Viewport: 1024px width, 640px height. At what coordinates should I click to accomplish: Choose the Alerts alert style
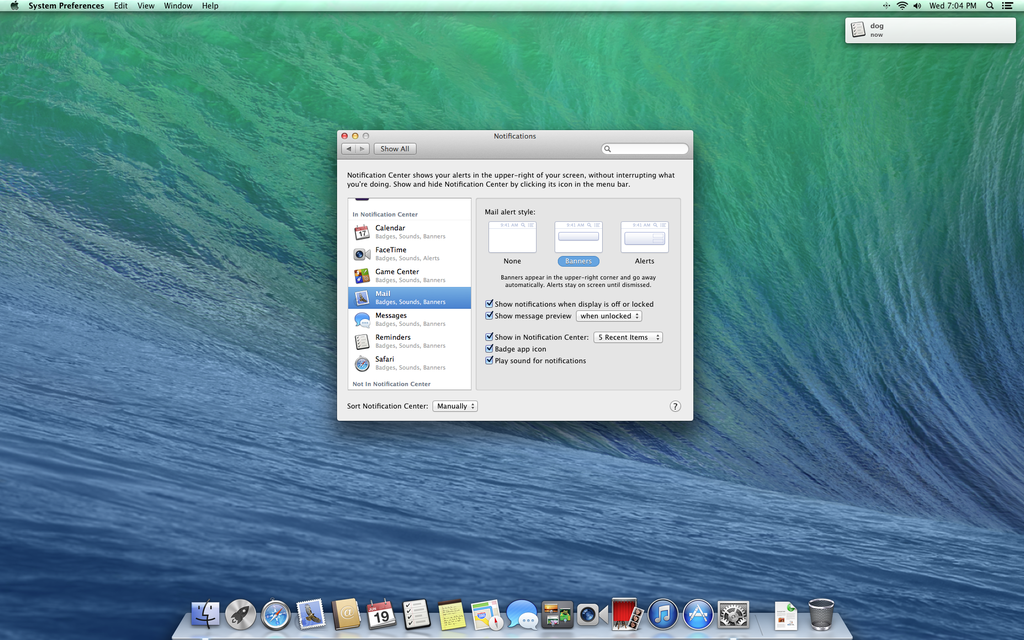pos(644,236)
